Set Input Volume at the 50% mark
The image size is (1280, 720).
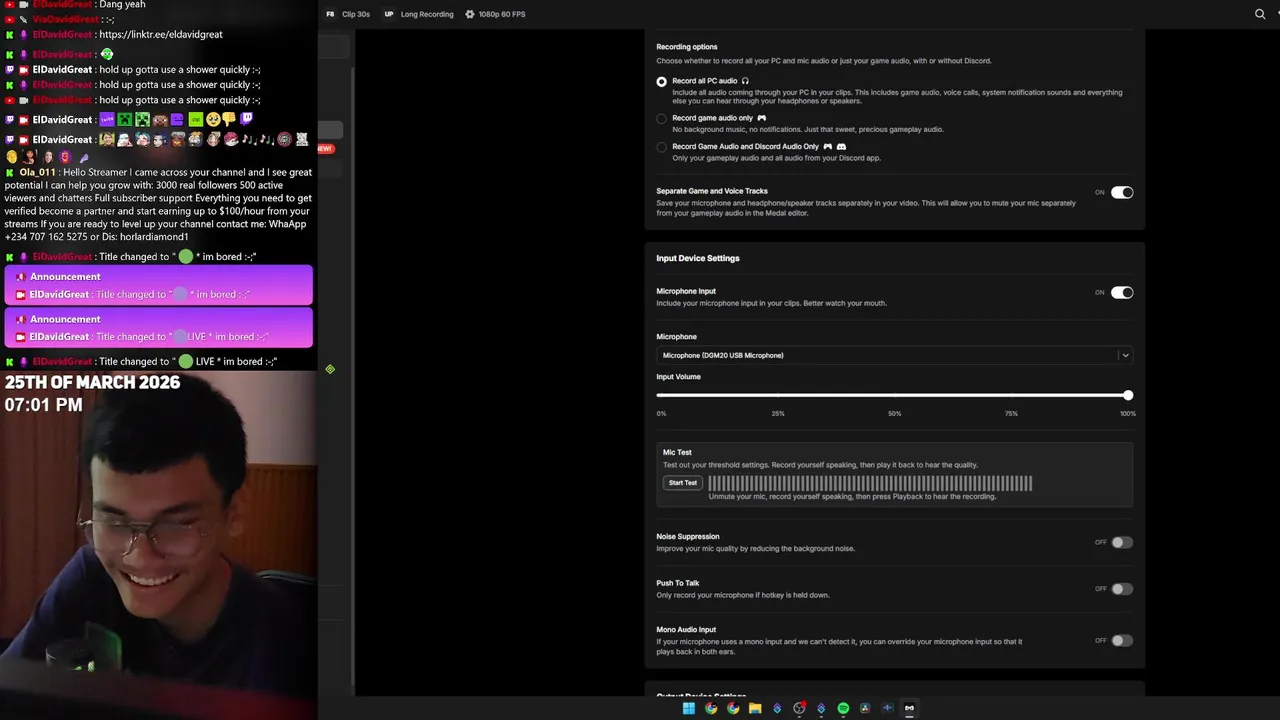894,395
